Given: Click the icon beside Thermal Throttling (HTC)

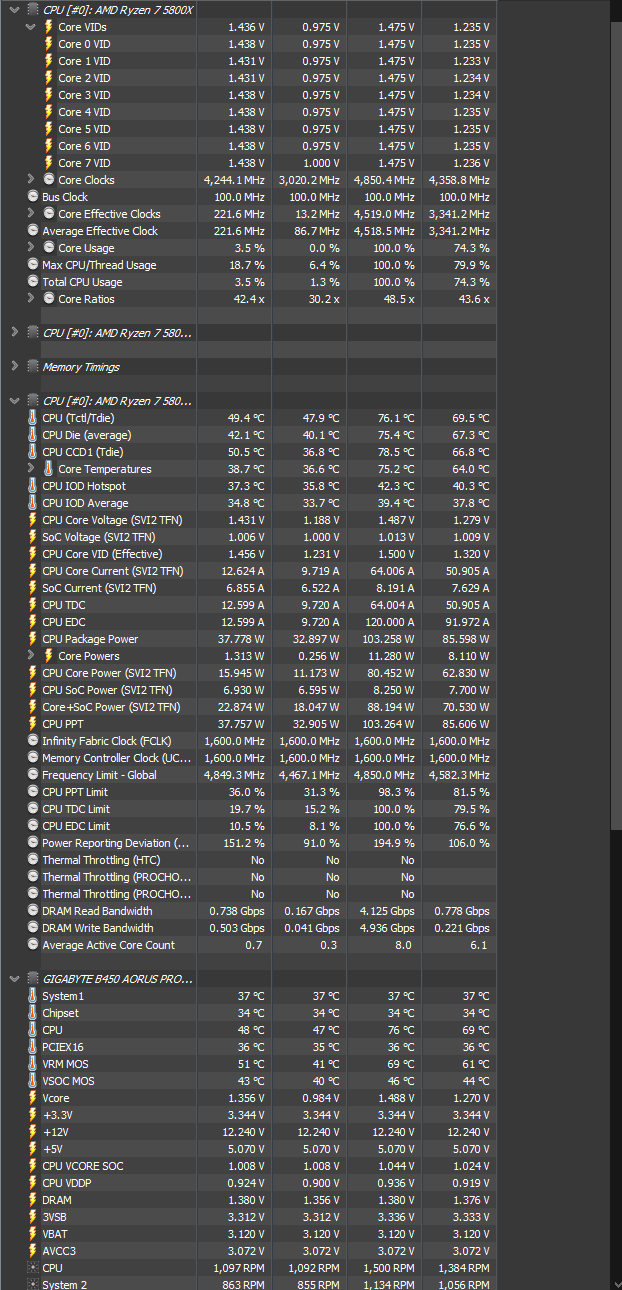Looking at the screenshot, I should point(33,860).
